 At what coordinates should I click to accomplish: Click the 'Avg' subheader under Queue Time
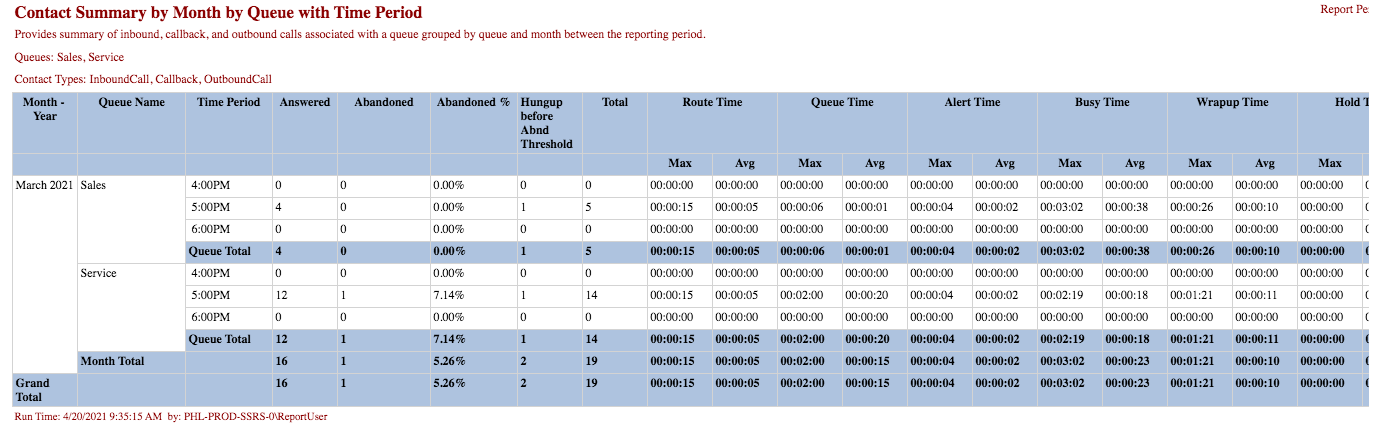pyautogui.click(x=875, y=163)
